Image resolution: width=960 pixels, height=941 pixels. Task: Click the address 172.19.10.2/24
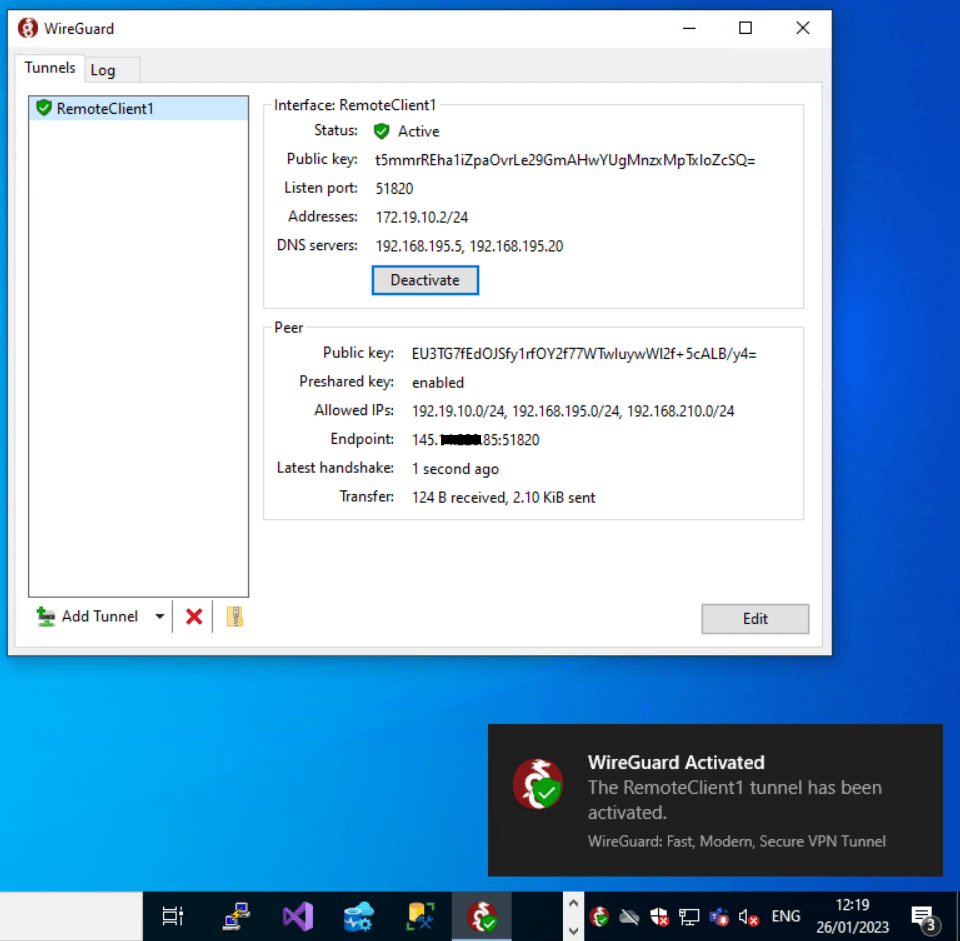pyautogui.click(x=422, y=217)
